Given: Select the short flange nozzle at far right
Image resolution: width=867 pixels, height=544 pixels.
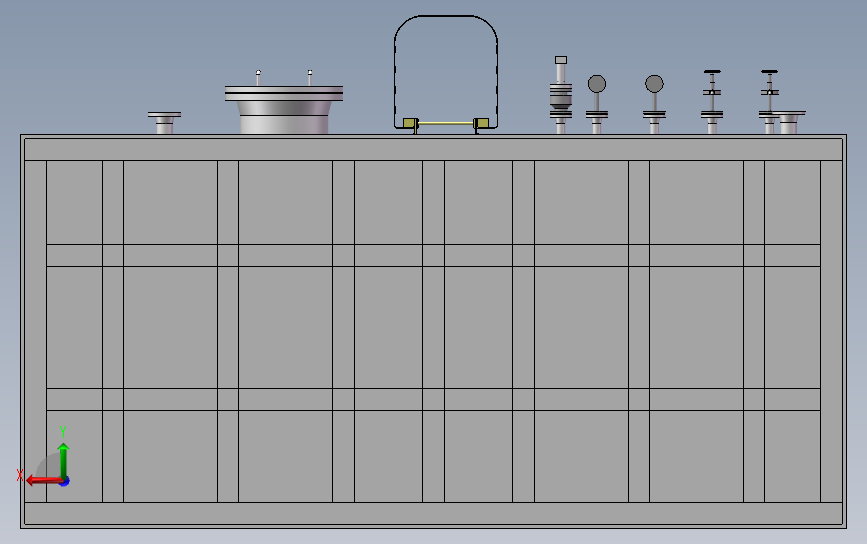Looking at the screenshot, I should click(789, 123).
